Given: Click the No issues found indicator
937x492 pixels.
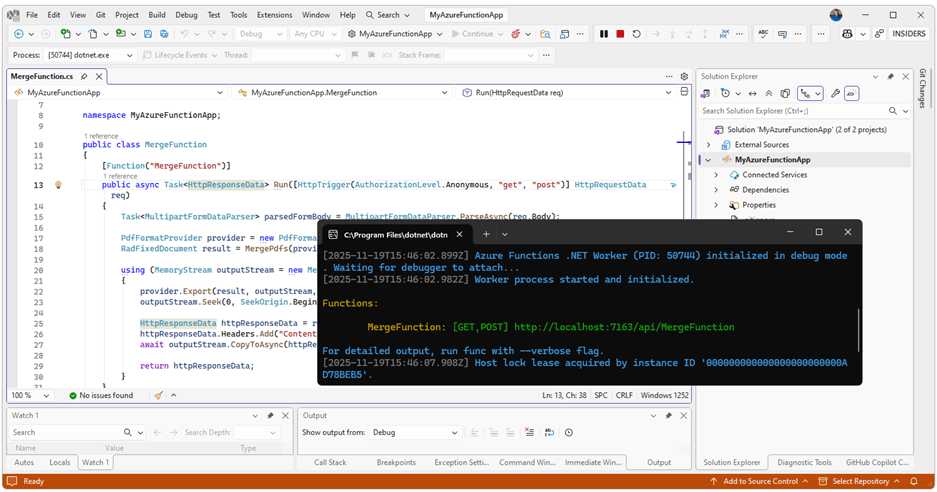Looking at the screenshot, I should (100, 395).
